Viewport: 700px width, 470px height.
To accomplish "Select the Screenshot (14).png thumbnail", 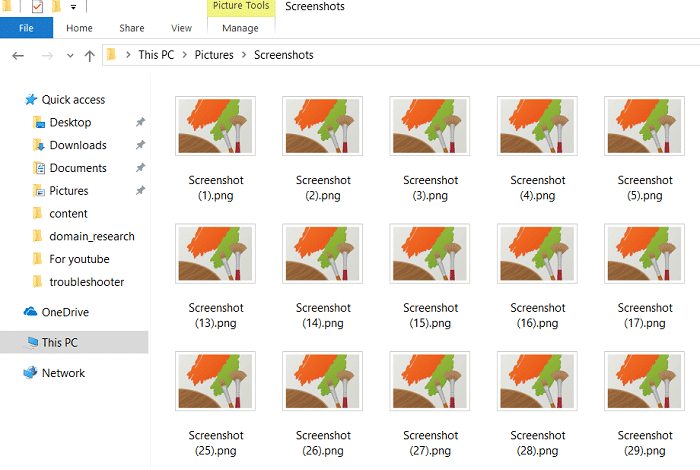I will pos(322,254).
